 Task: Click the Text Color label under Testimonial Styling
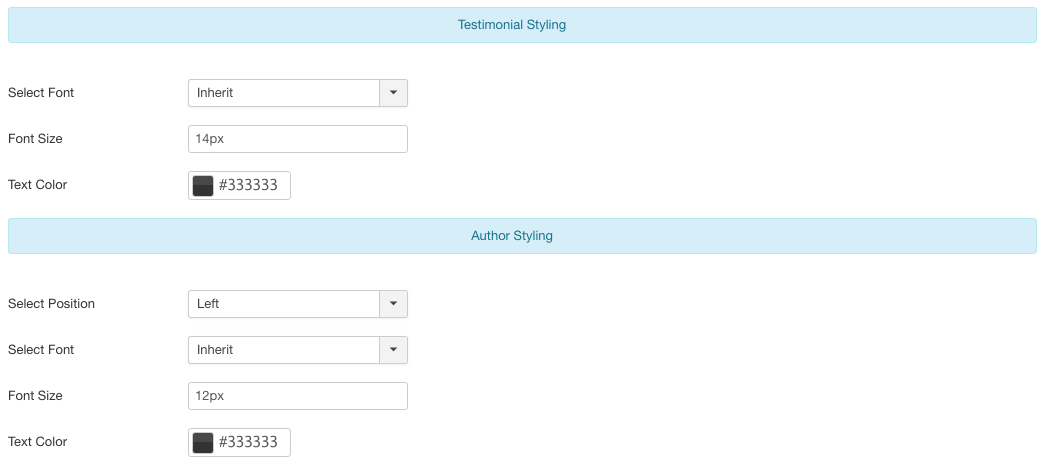coord(37,185)
